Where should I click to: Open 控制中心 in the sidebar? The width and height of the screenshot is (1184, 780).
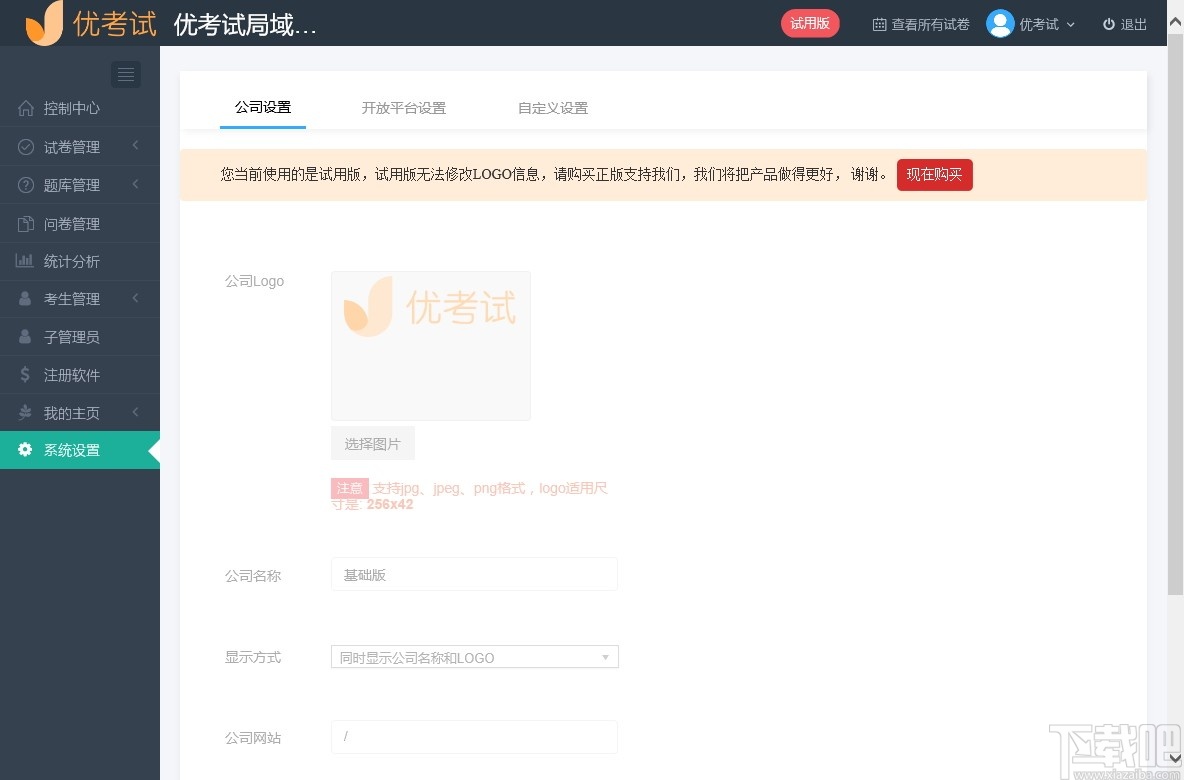pyautogui.click(x=80, y=108)
